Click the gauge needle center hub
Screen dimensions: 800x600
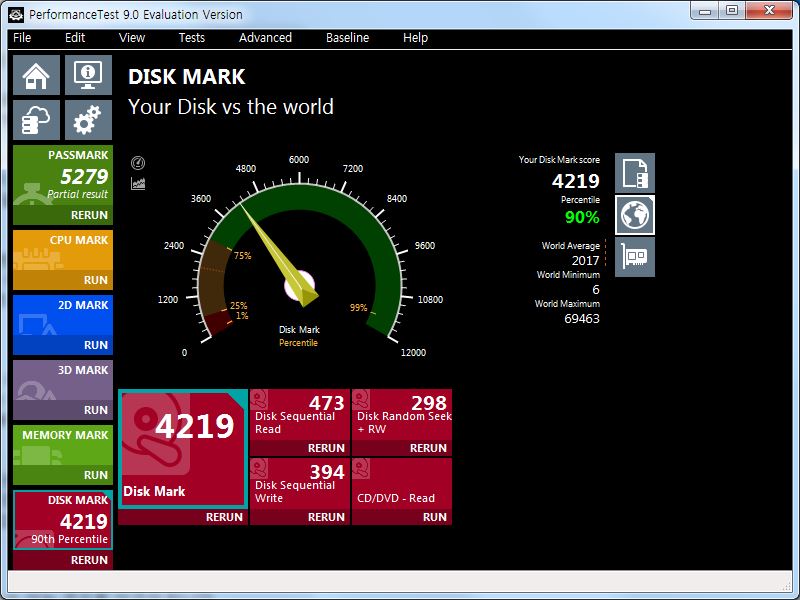[x=299, y=285]
